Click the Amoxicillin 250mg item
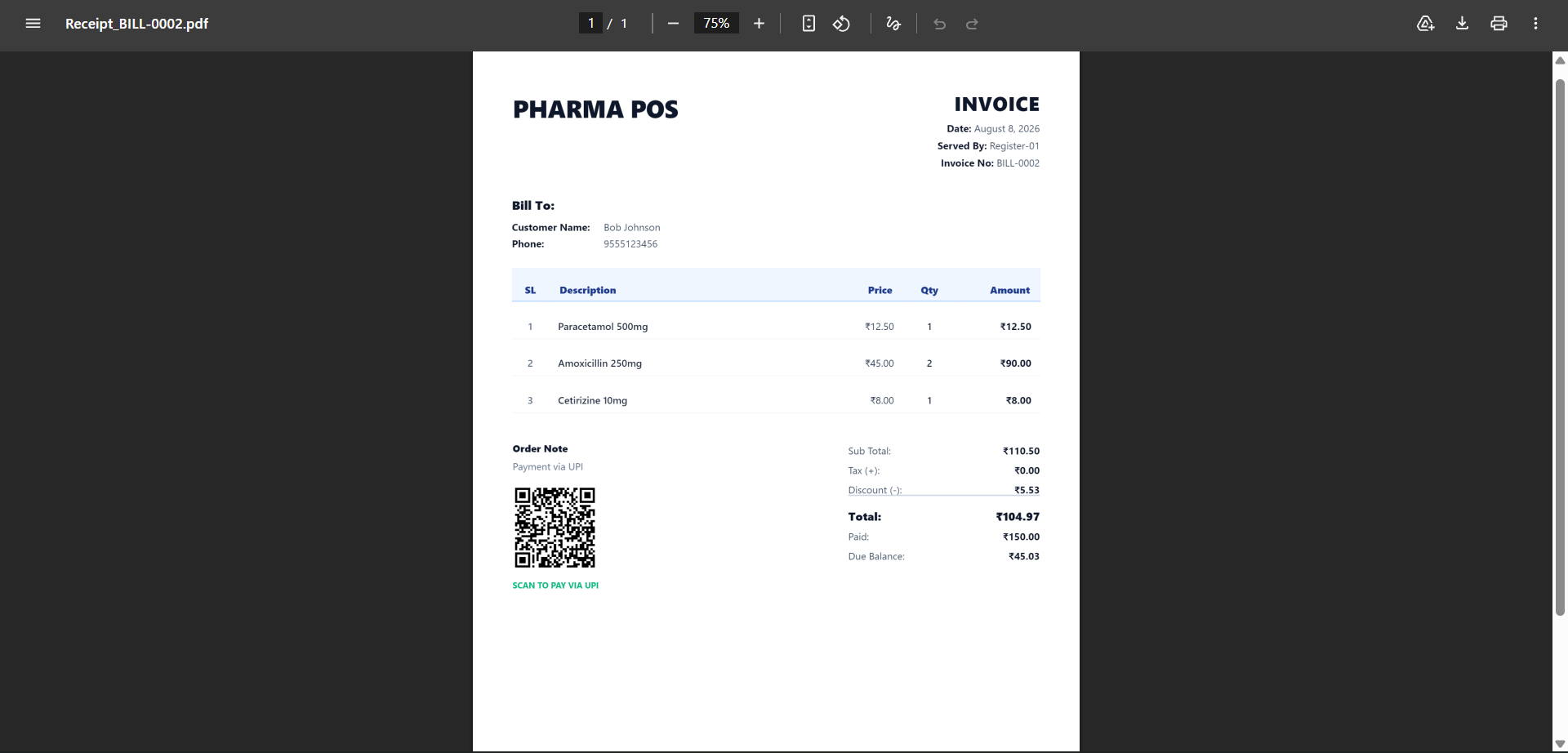 (599, 363)
